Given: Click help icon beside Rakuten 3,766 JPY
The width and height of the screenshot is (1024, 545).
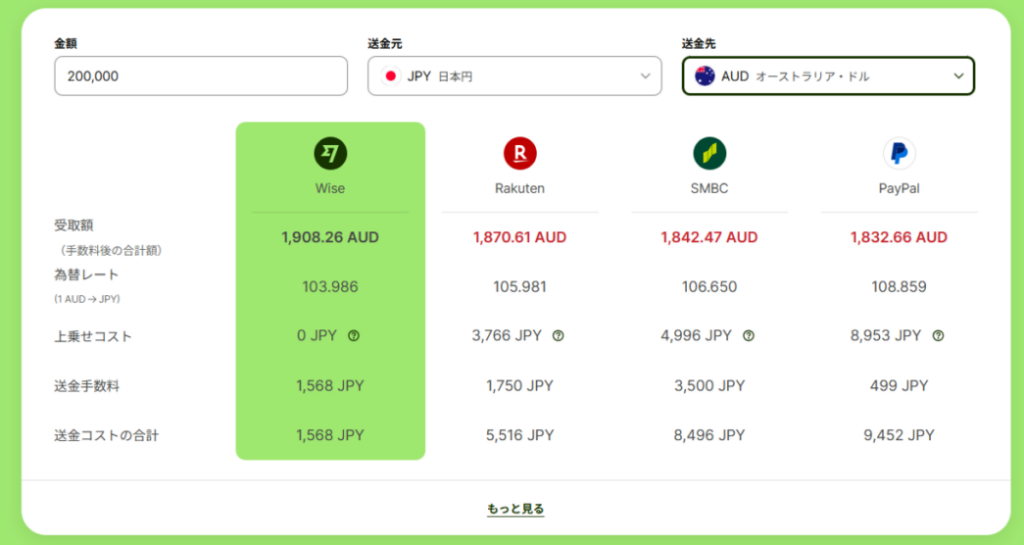Looking at the screenshot, I should click(558, 336).
